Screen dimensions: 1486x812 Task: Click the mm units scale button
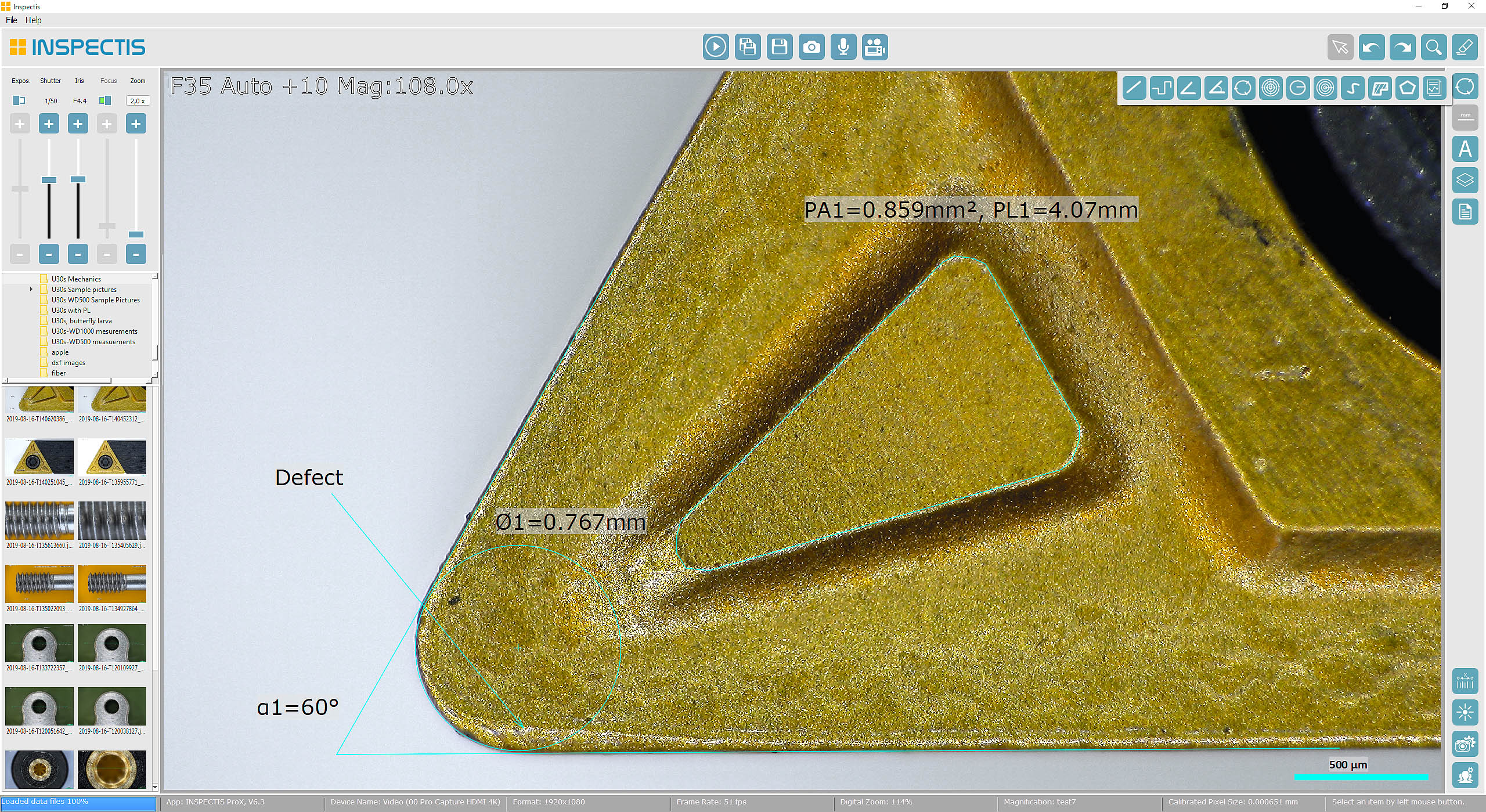(x=1465, y=118)
